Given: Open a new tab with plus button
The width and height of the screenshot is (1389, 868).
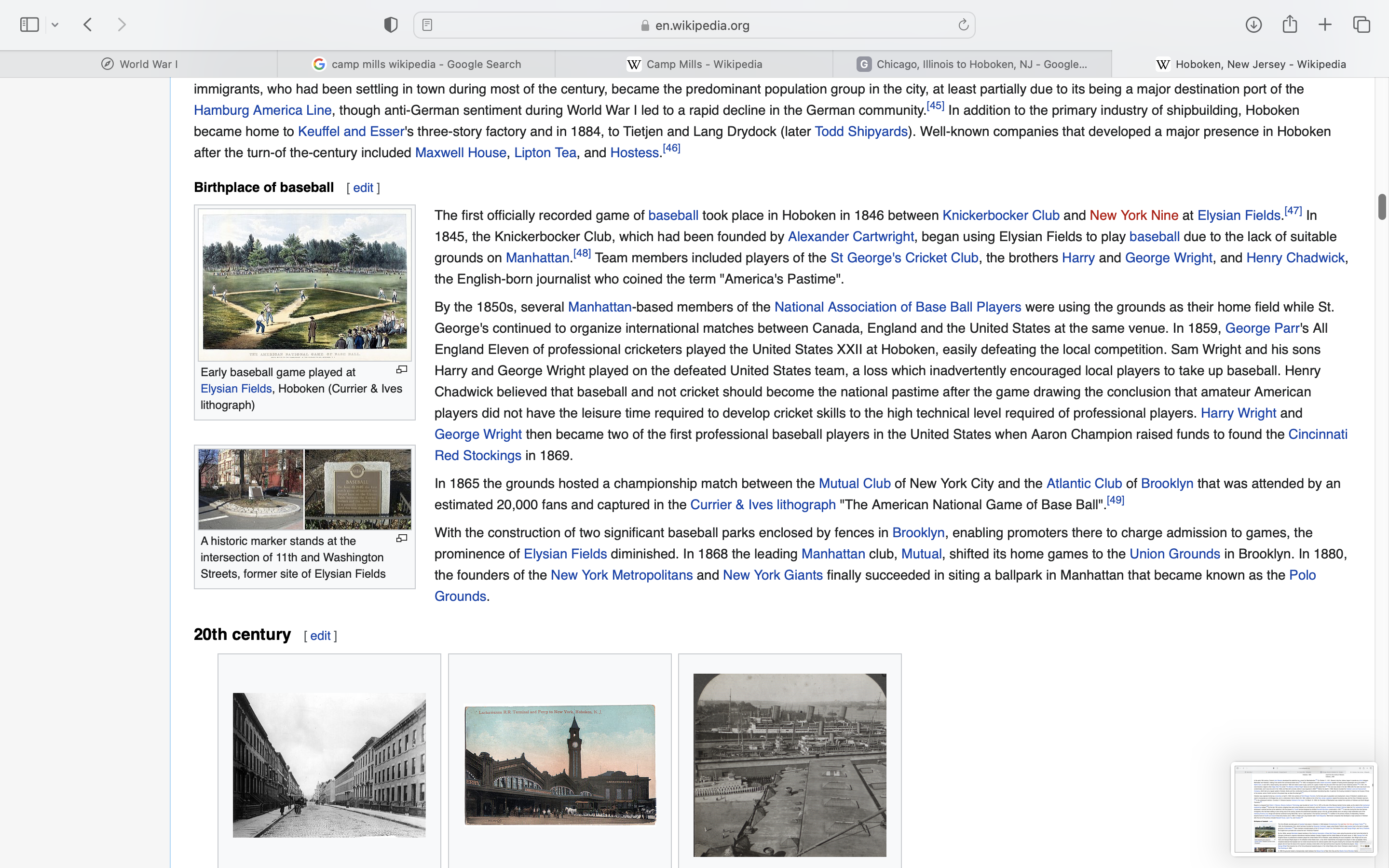Looking at the screenshot, I should pyautogui.click(x=1325, y=25).
